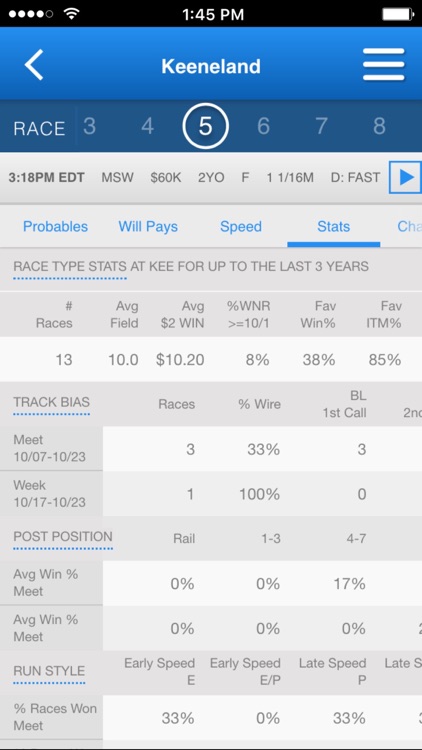Image resolution: width=422 pixels, height=750 pixels.
Task: Open the Stats tab
Action: point(333,226)
